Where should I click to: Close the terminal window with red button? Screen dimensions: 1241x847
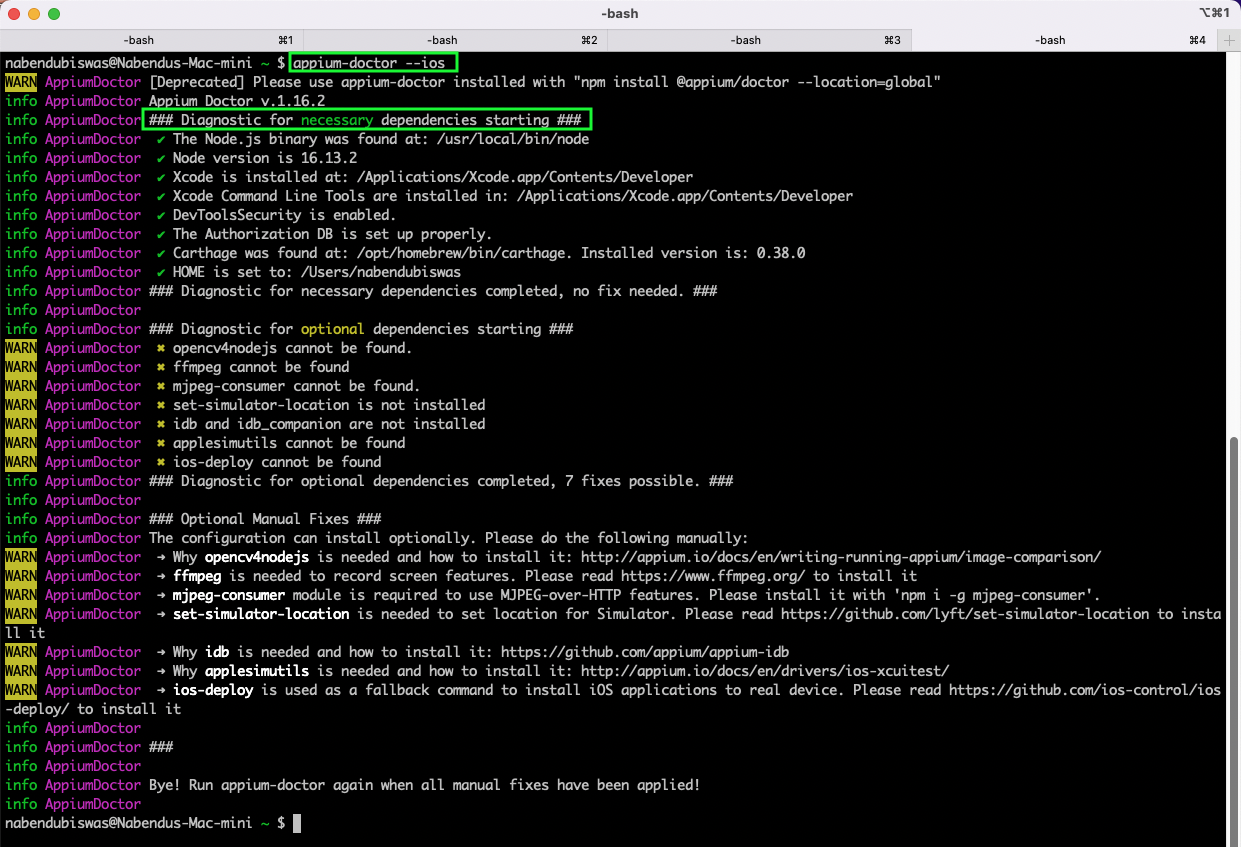pyautogui.click(x=14, y=14)
